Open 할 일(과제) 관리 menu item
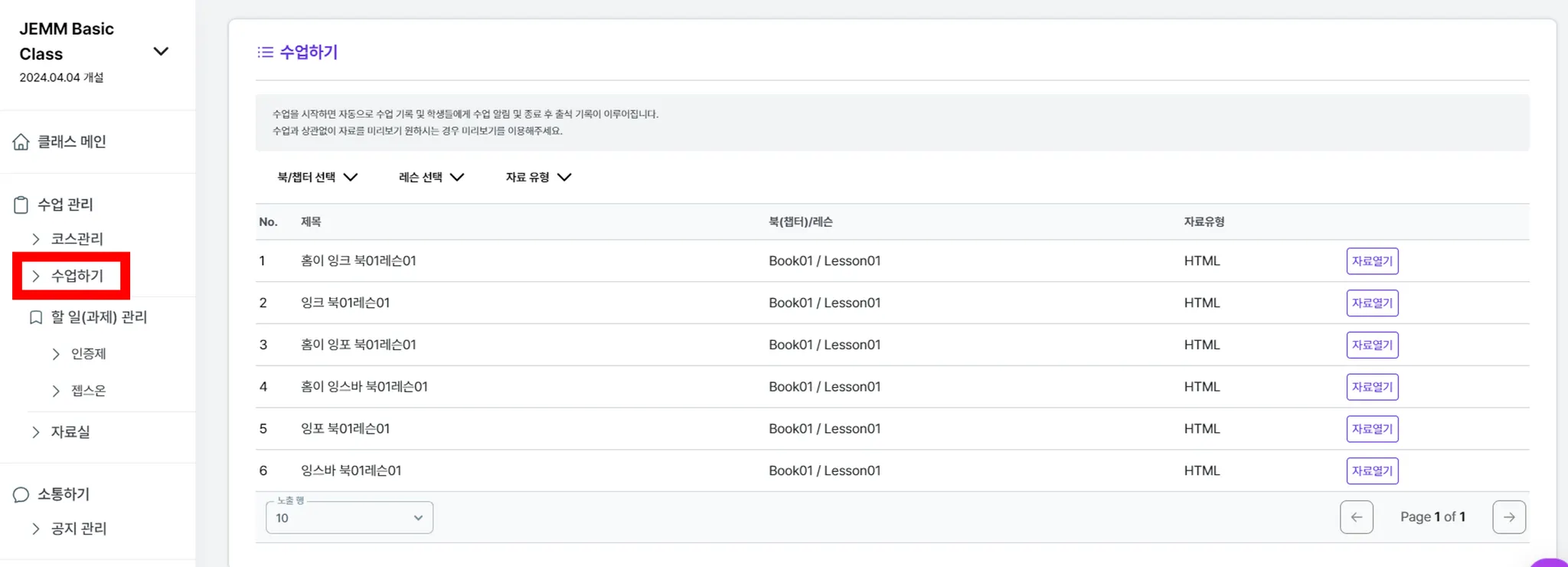 [x=99, y=317]
